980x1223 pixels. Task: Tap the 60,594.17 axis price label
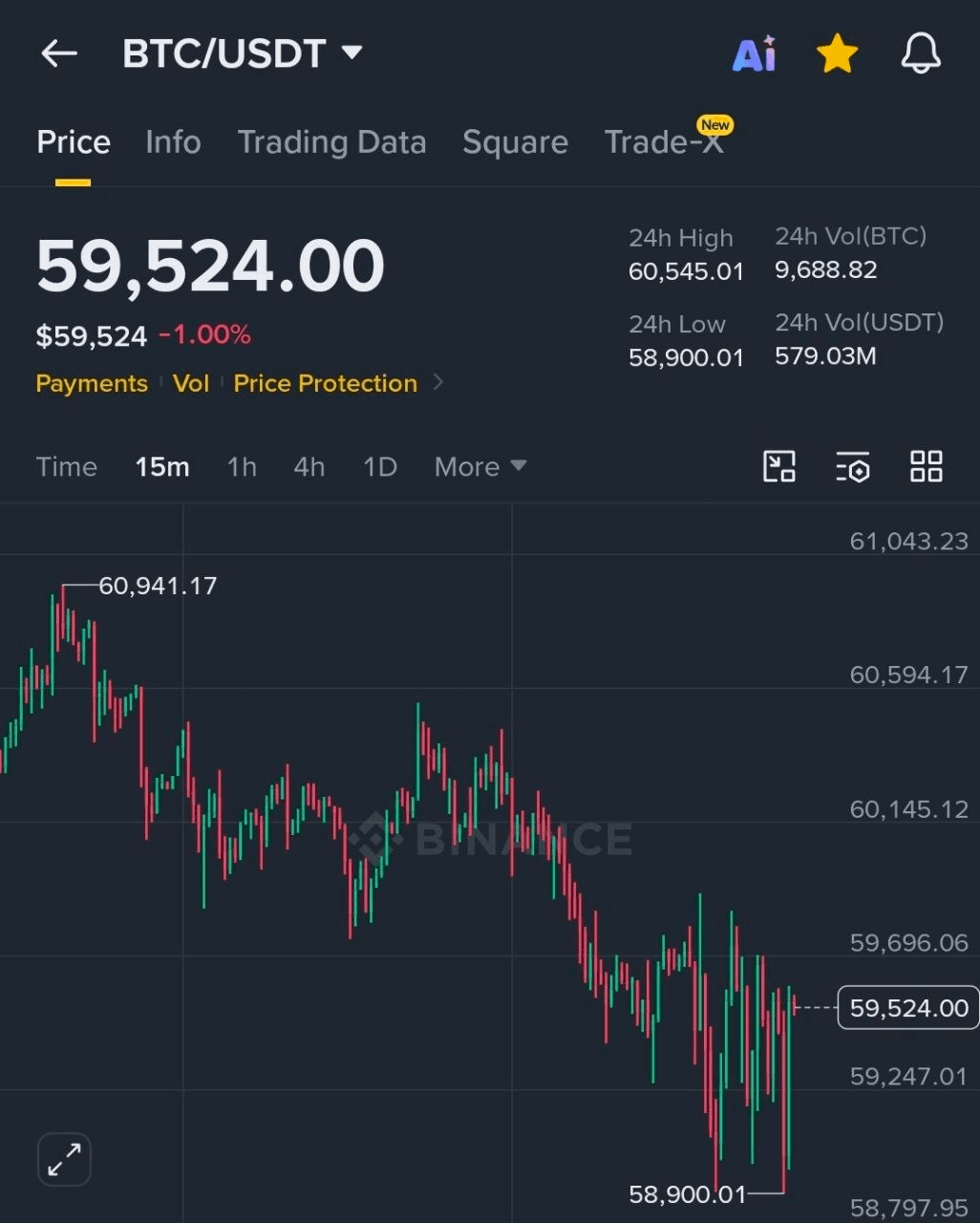(909, 675)
